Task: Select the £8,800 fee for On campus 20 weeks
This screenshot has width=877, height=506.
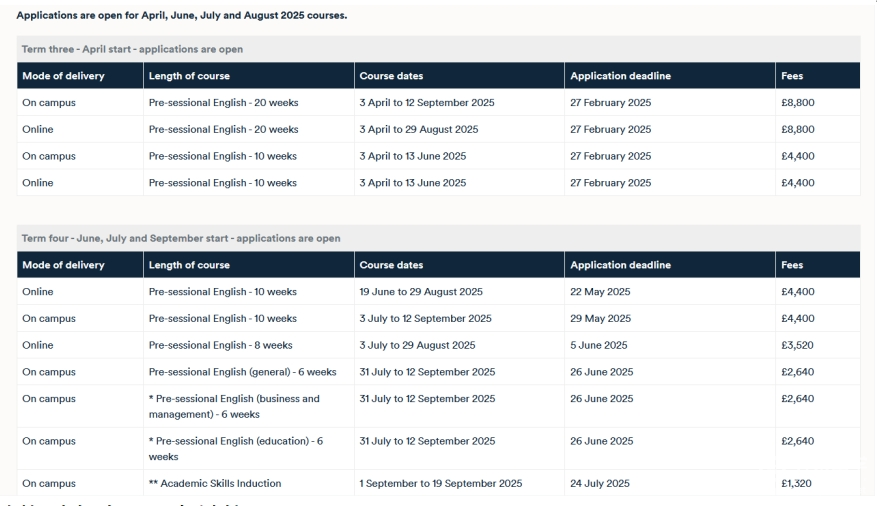Action: pyautogui.click(x=798, y=103)
